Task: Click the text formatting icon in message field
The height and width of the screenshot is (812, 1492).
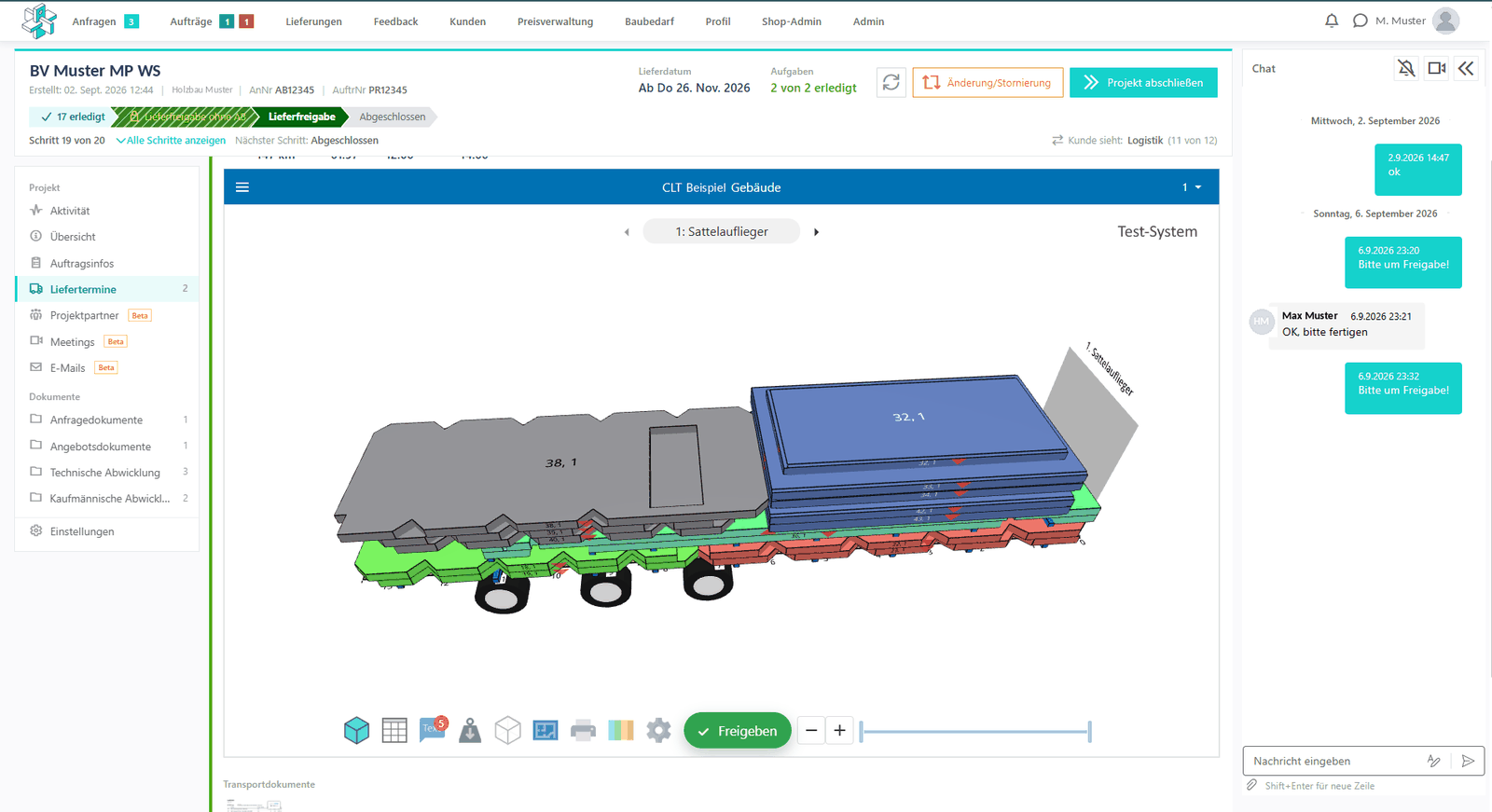Action: click(x=1434, y=761)
